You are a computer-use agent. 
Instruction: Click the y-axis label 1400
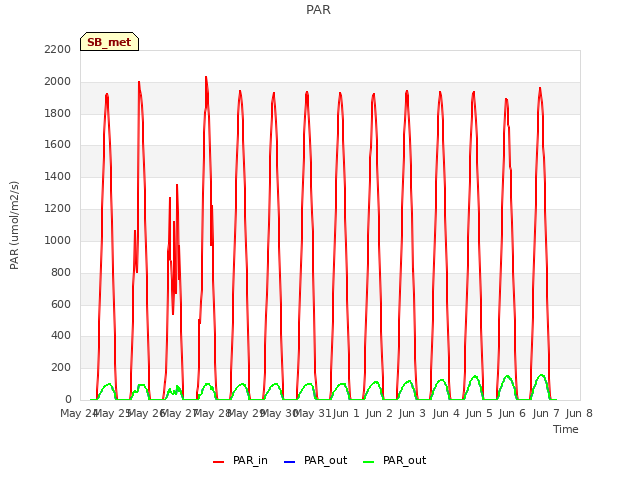point(58,176)
